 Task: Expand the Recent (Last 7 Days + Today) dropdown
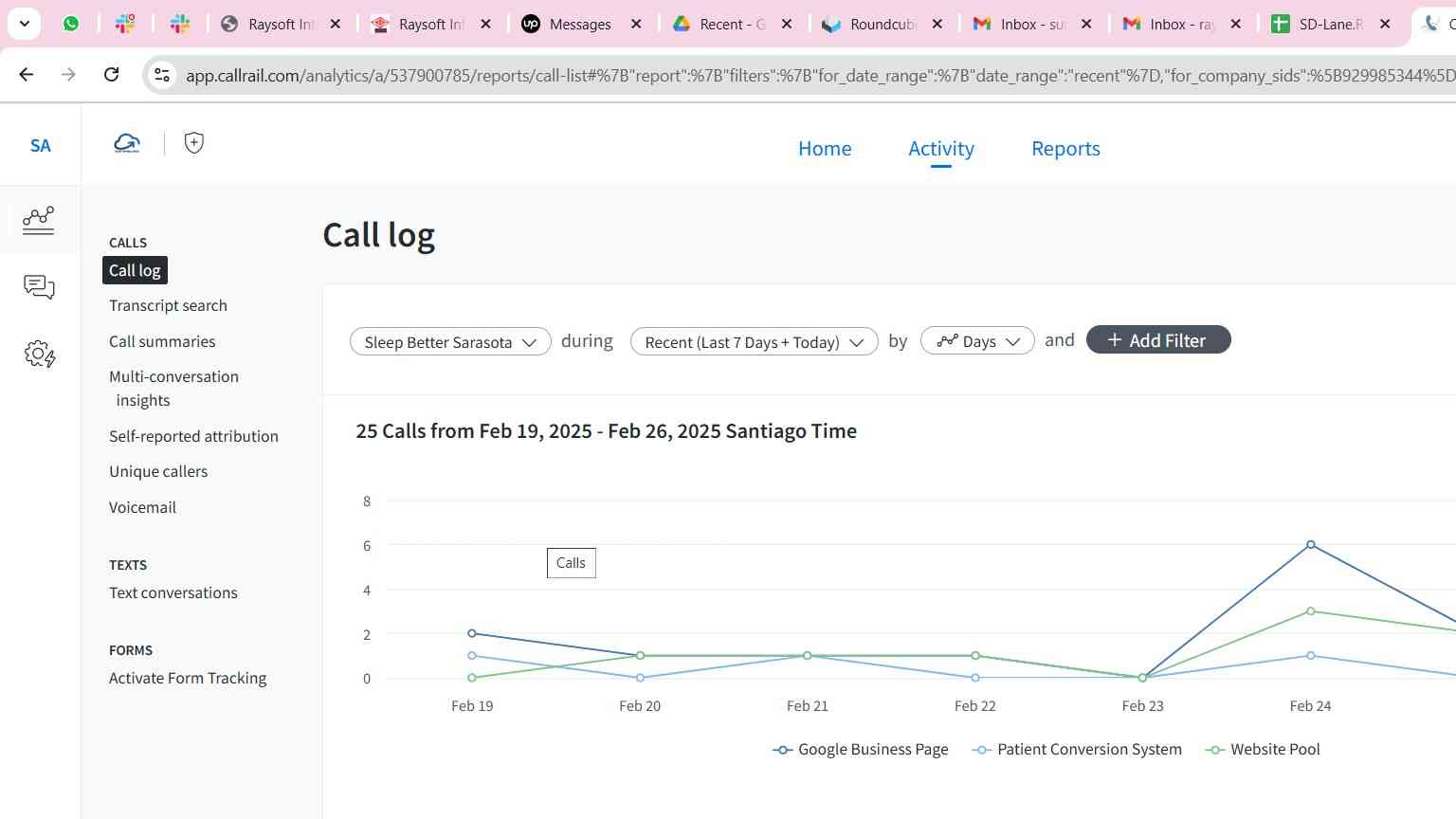755,342
